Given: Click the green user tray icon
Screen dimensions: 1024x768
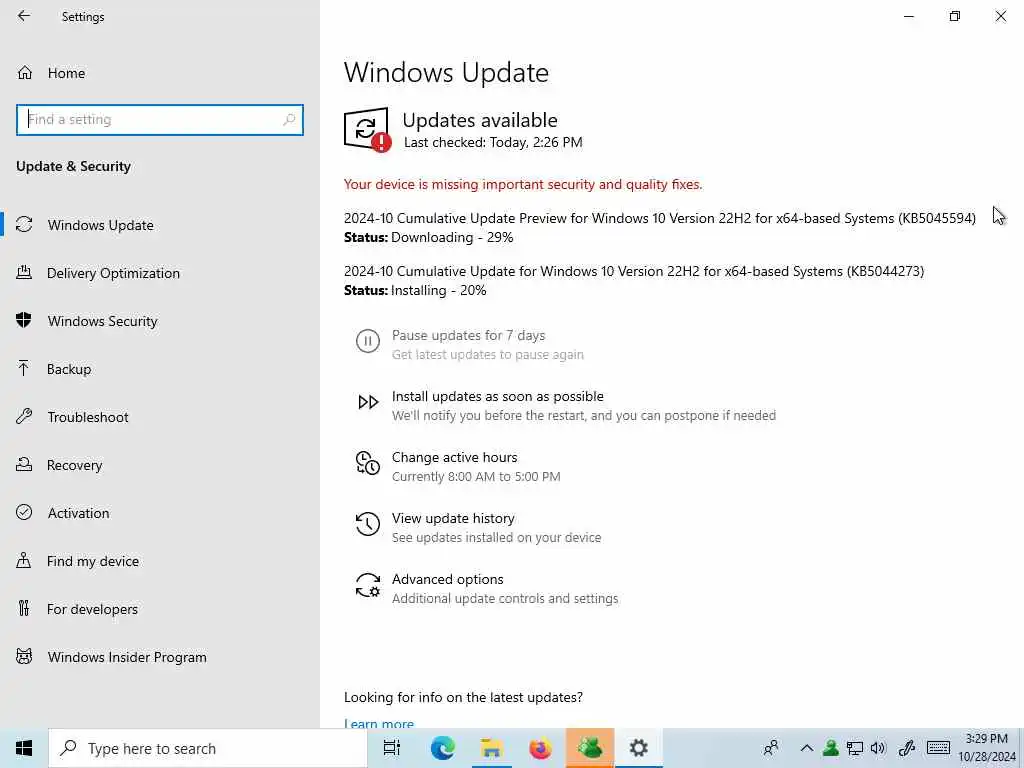Looking at the screenshot, I should pyautogui.click(x=831, y=748).
